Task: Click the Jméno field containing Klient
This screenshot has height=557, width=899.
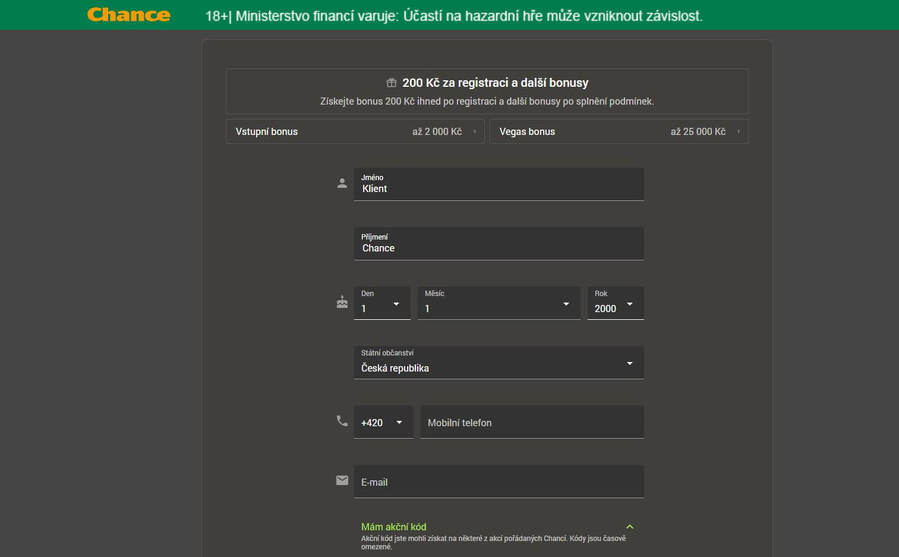Action: [x=499, y=184]
